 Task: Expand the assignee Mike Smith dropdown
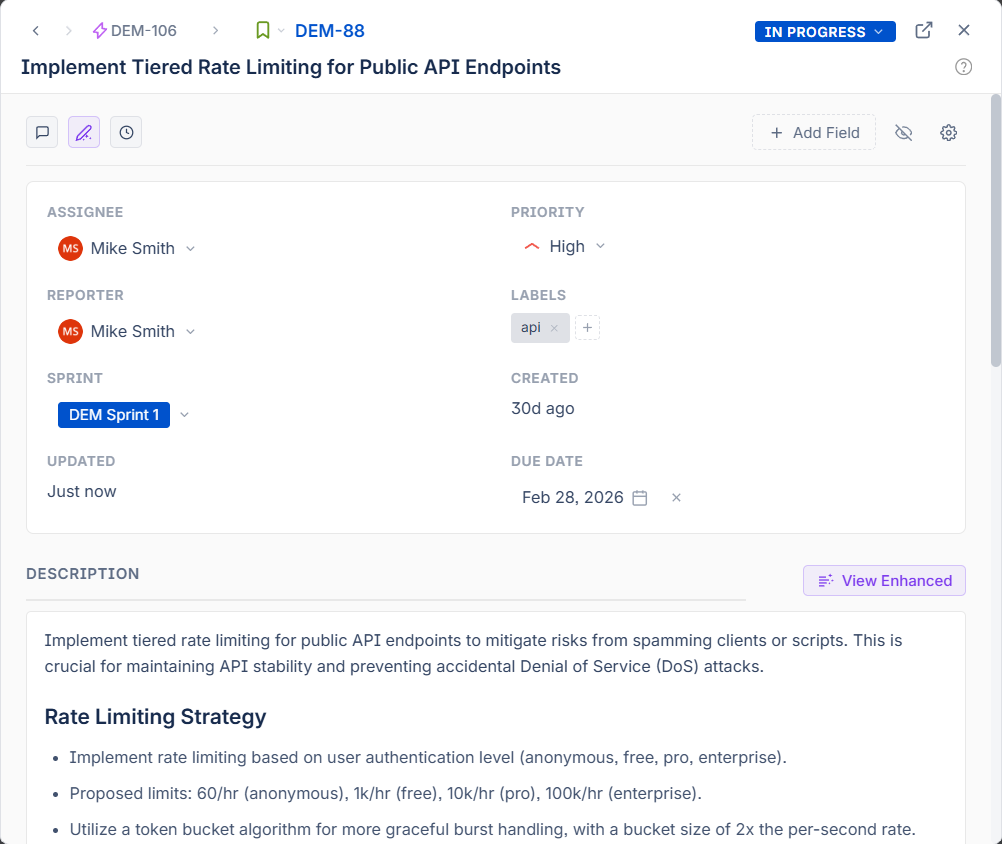[x=191, y=248]
